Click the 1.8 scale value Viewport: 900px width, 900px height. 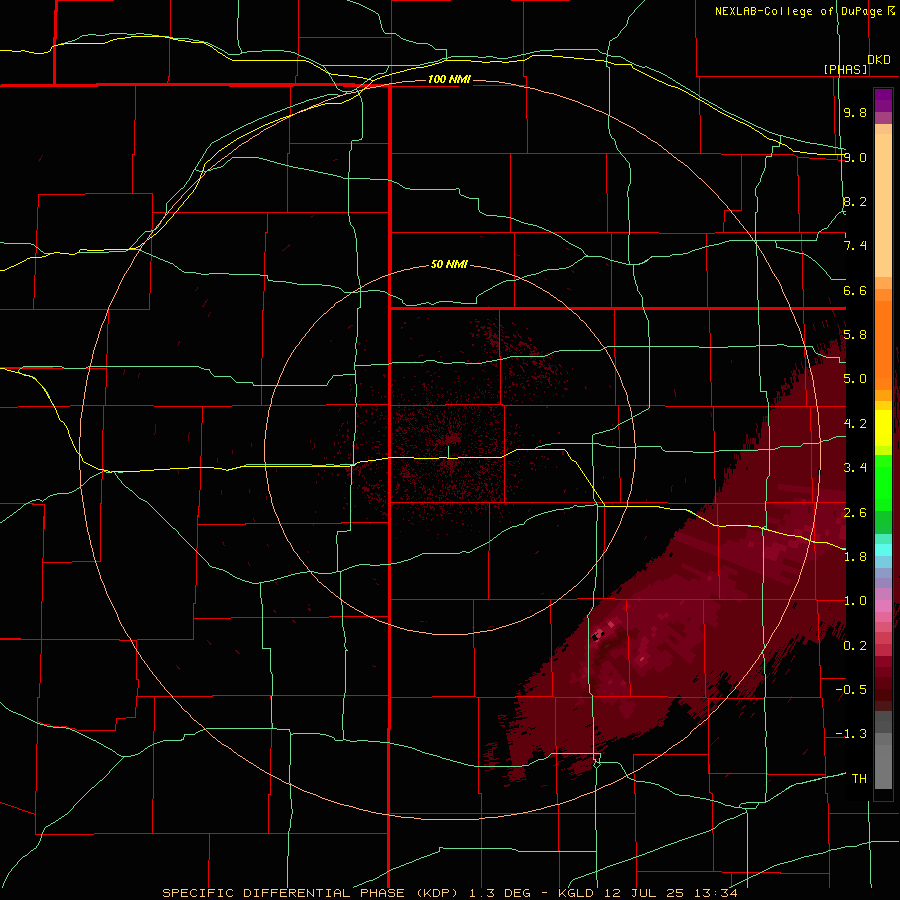coord(855,556)
